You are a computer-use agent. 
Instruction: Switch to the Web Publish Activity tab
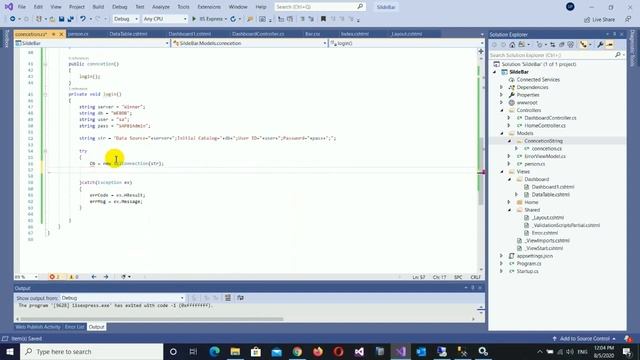click(38, 327)
